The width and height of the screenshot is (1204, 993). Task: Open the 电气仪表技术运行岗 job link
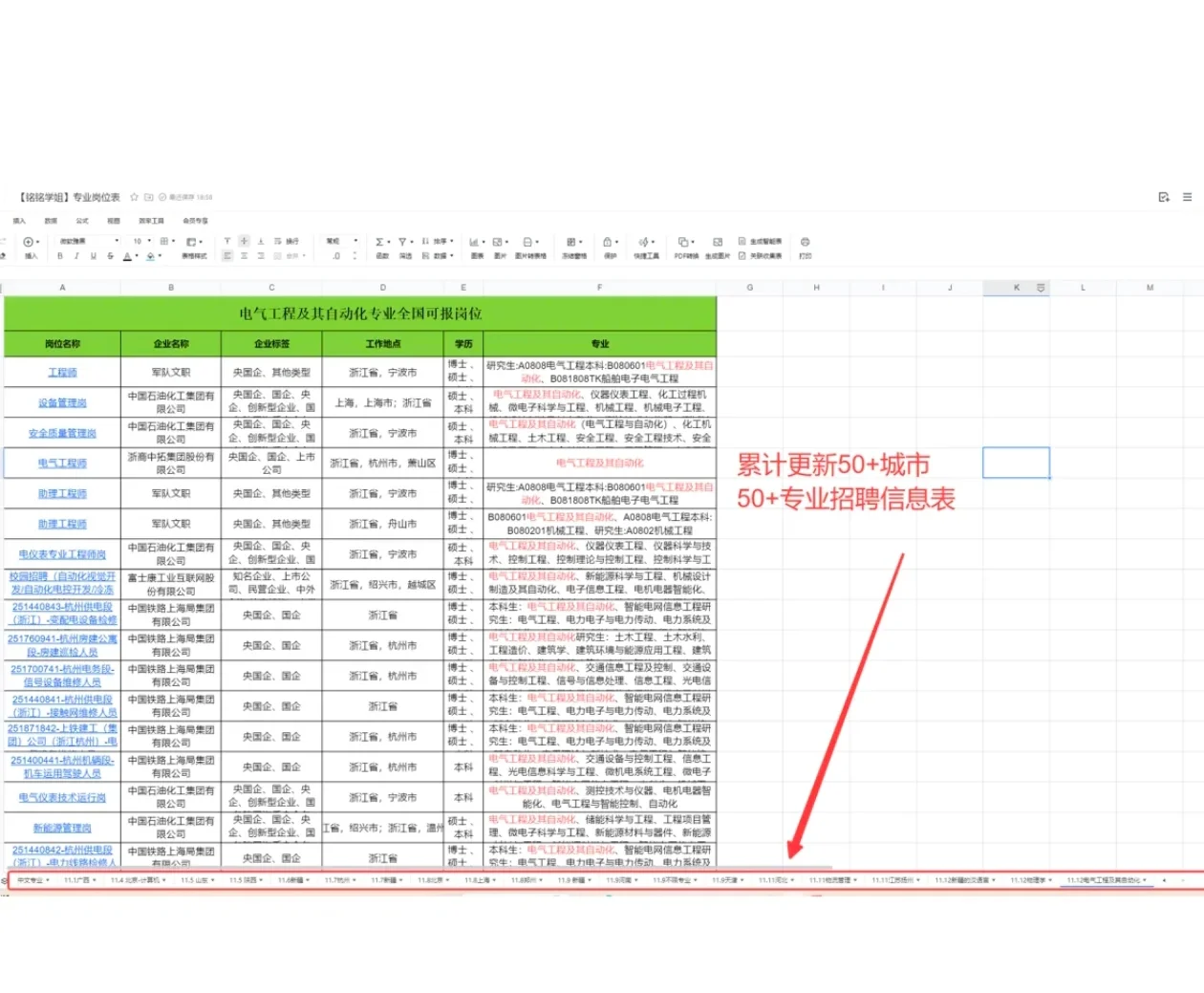[62, 797]
